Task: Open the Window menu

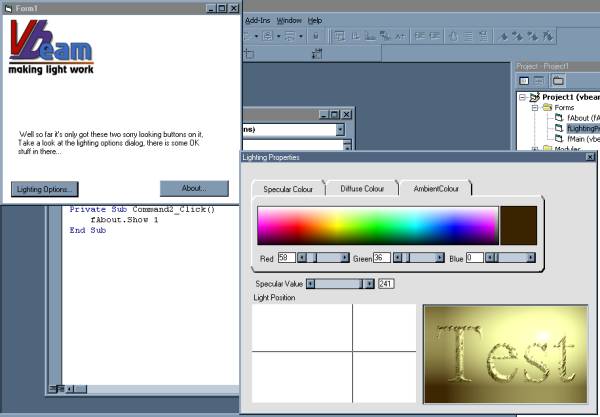Action: (x=288, y=20)
